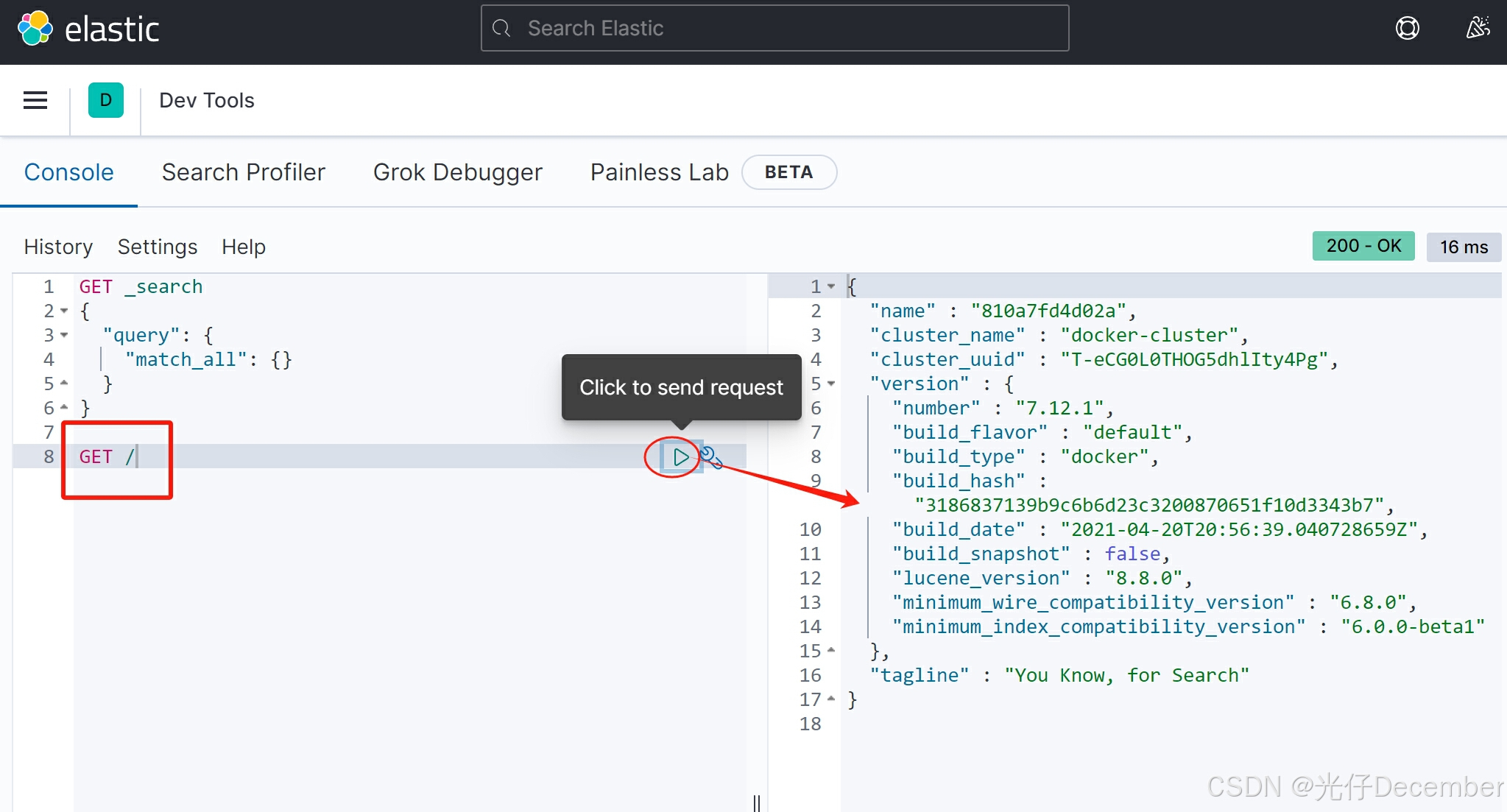Click the play icon to send request
Screen dimensions: 1507x812
[x=680, y=457]
